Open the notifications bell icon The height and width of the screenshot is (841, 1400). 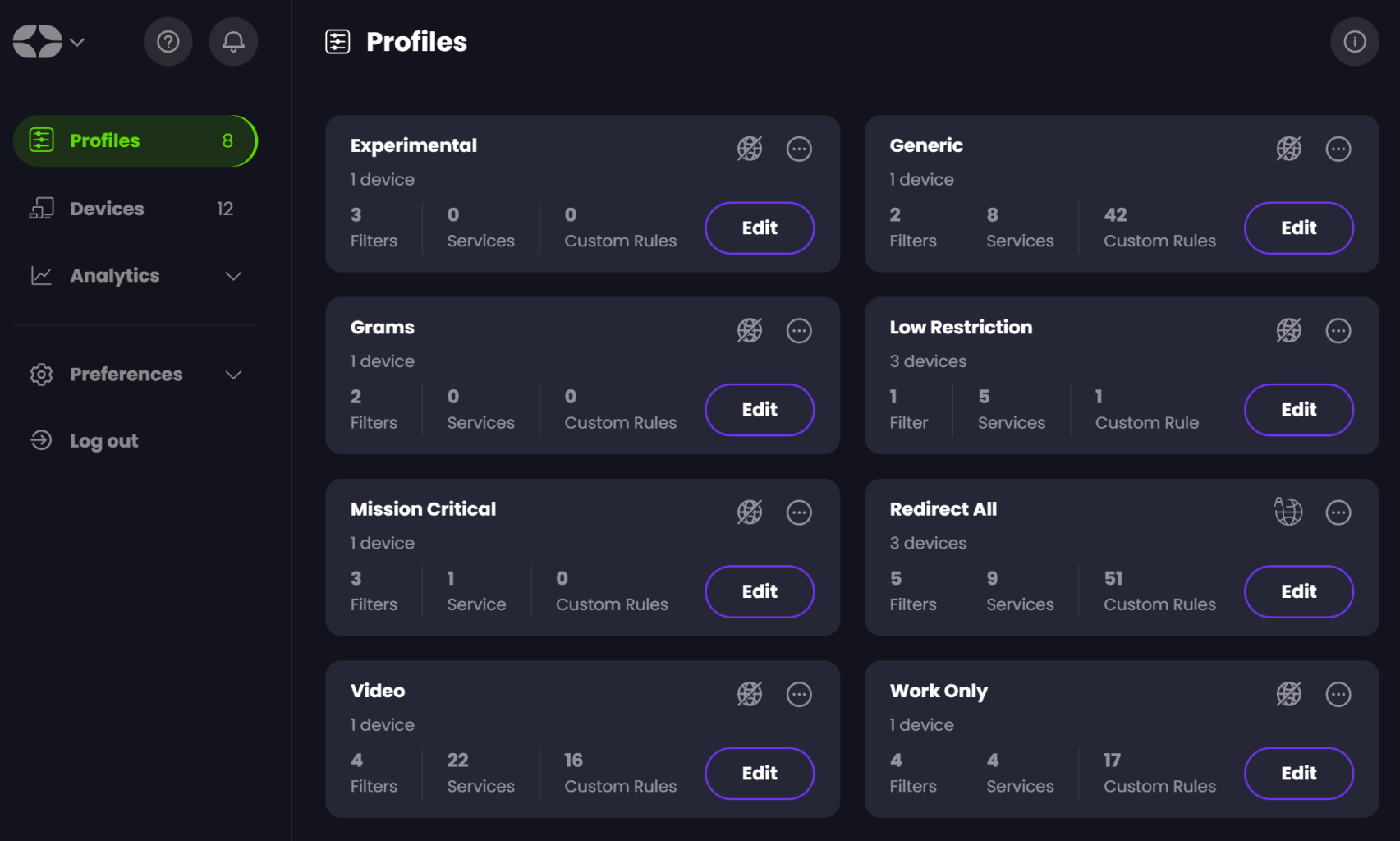click(233, 42)
